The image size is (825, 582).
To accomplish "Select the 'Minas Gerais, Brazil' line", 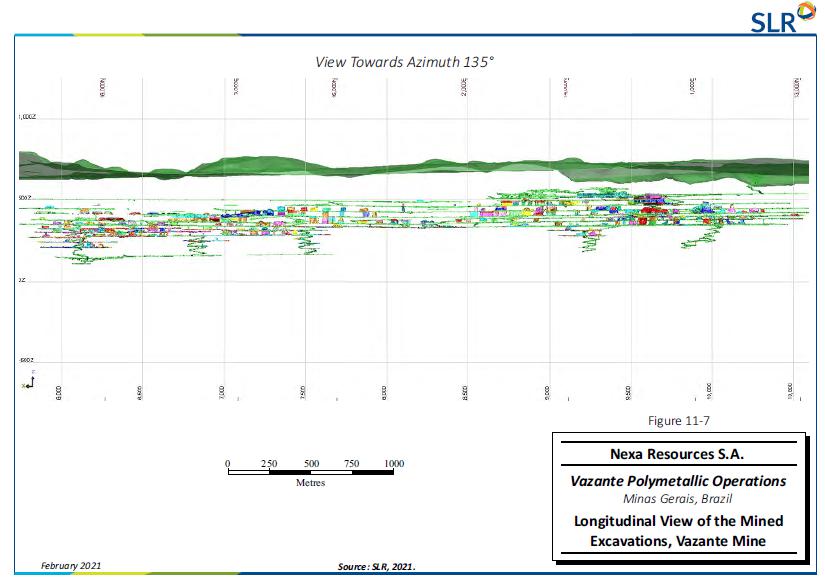I will (x=678, y=498).
